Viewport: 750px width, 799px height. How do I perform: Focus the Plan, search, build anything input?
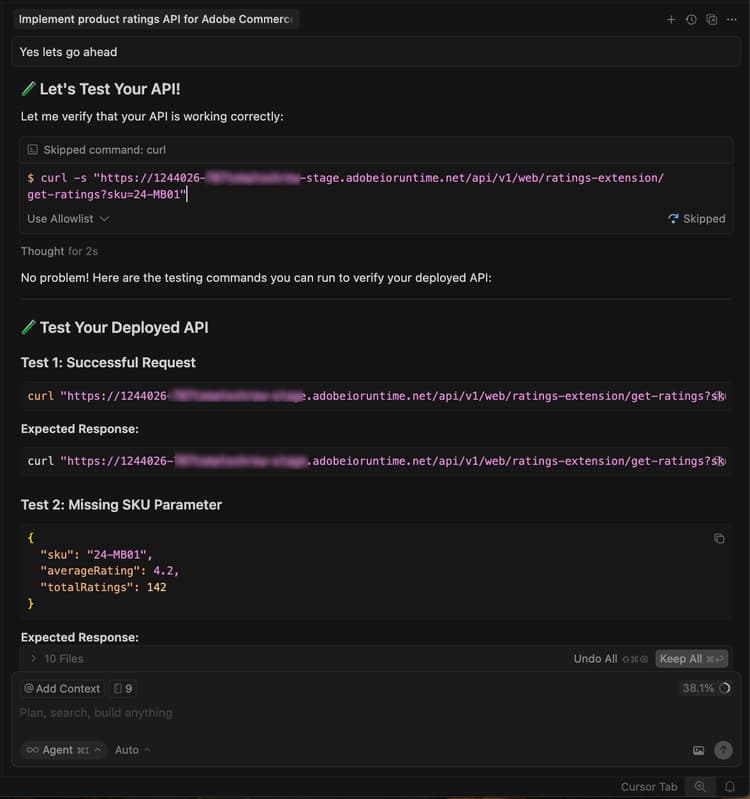300,713
